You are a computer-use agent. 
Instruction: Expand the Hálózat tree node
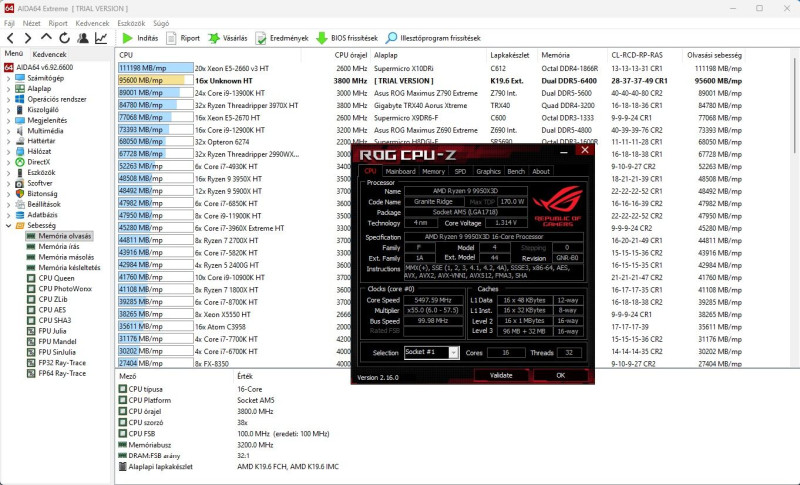tap(8, 151)
